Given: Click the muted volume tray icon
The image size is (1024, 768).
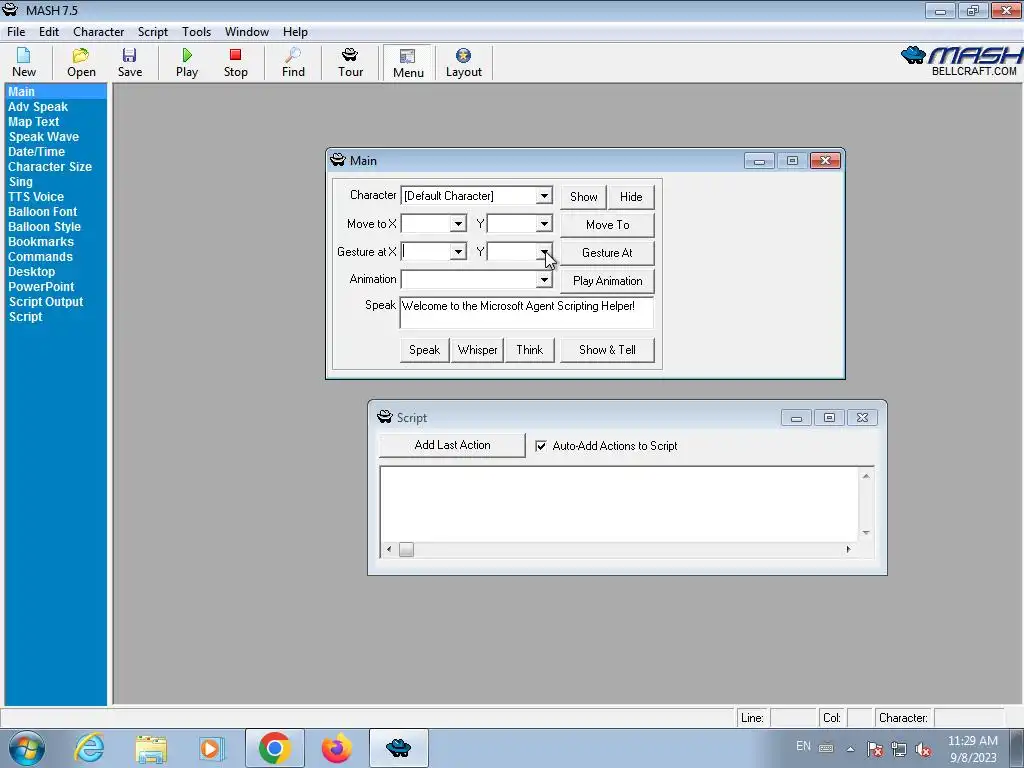Looking at the screenshot, I should pos(923,749).
